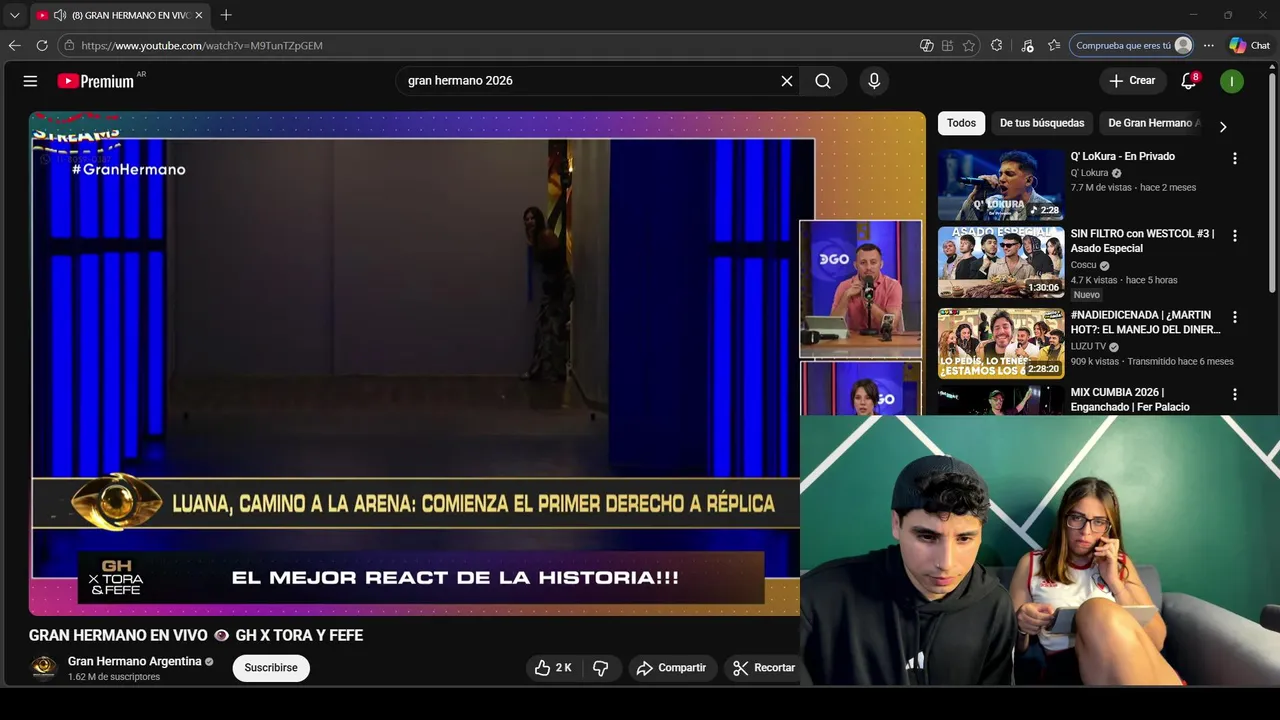Screen dimensions: 1280x720
Task: Open the green account avatar menu
Action: click(1232, 81)
